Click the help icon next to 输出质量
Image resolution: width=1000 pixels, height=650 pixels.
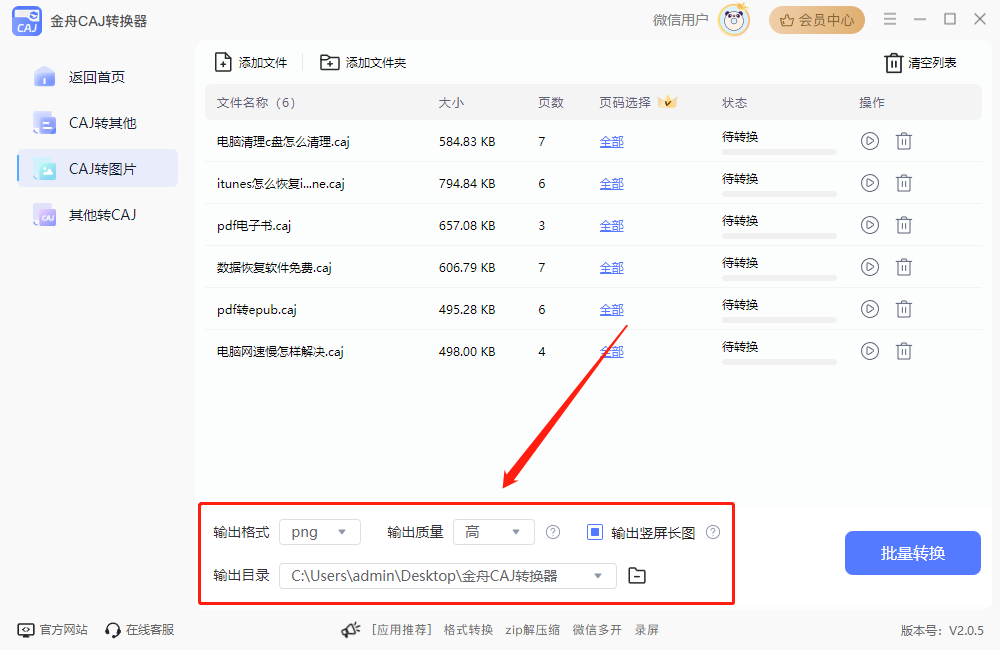(x=552, y=532)
